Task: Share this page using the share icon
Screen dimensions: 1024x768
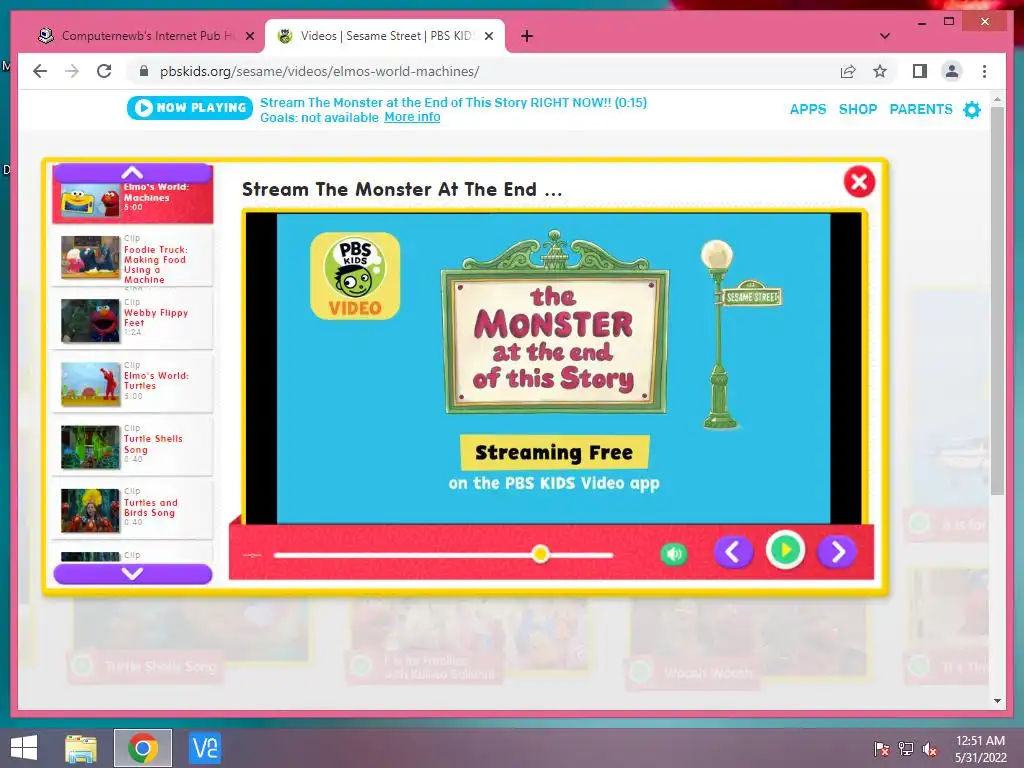Action: click(848, 71)
